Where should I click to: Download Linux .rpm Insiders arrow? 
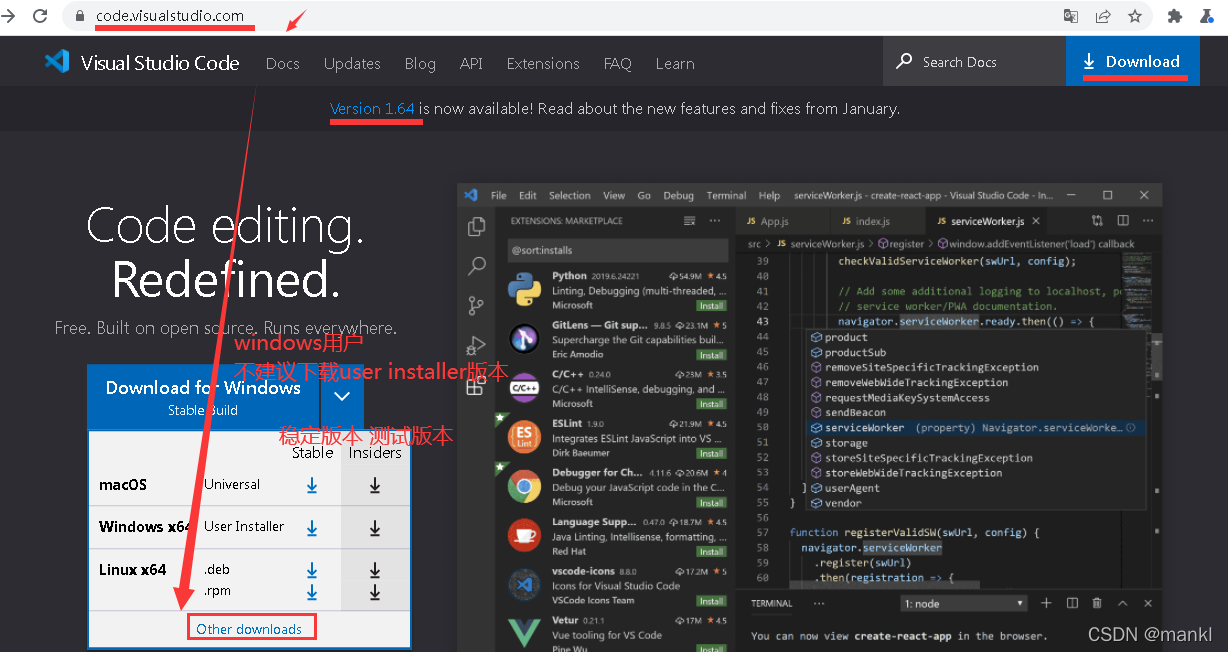(375, 591)
